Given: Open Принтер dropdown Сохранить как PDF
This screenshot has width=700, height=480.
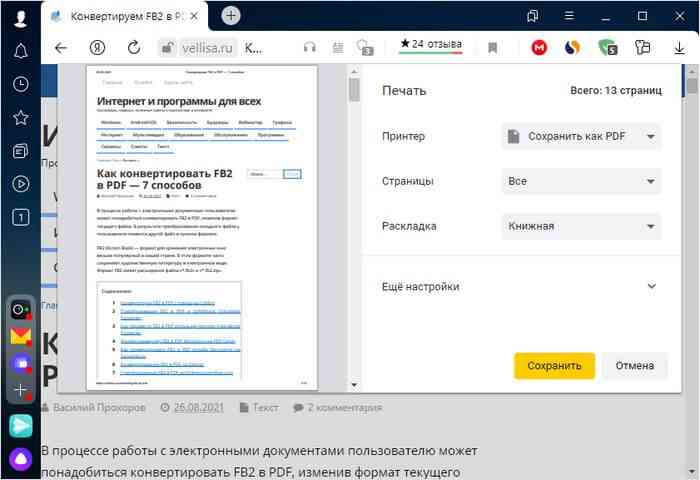Looking at the screenshot, I should point(581,137).
